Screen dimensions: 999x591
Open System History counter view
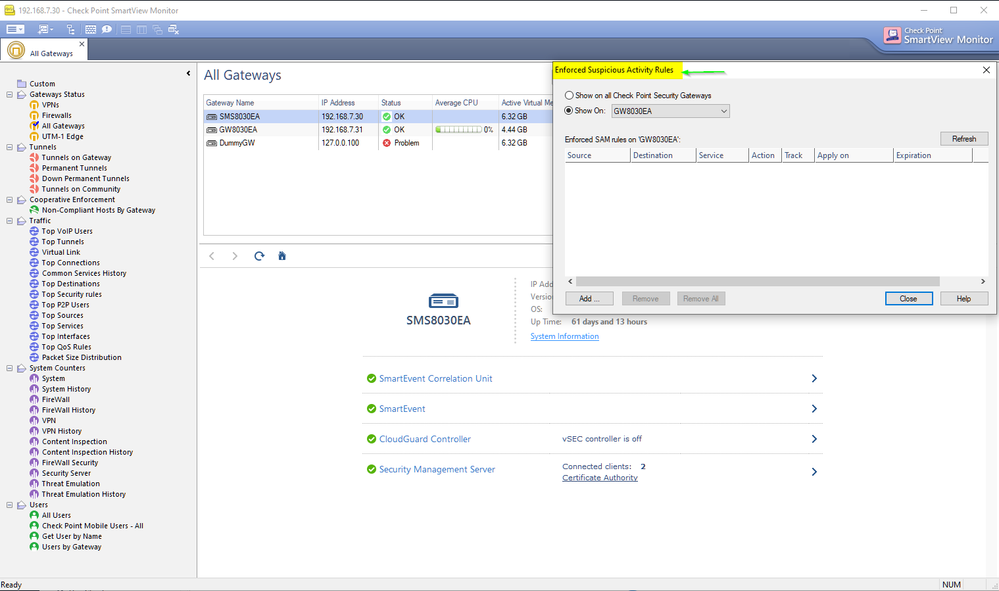click(x=66, y=389)
